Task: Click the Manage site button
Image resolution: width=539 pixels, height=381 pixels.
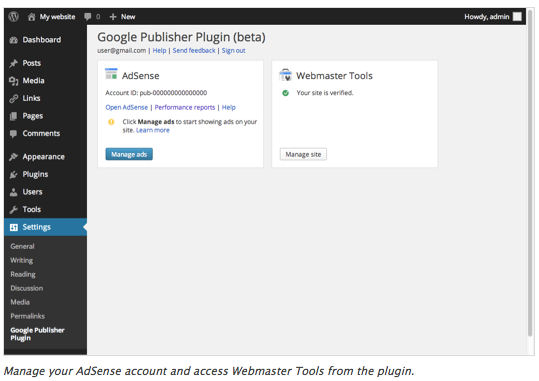Action: [303, 154]
